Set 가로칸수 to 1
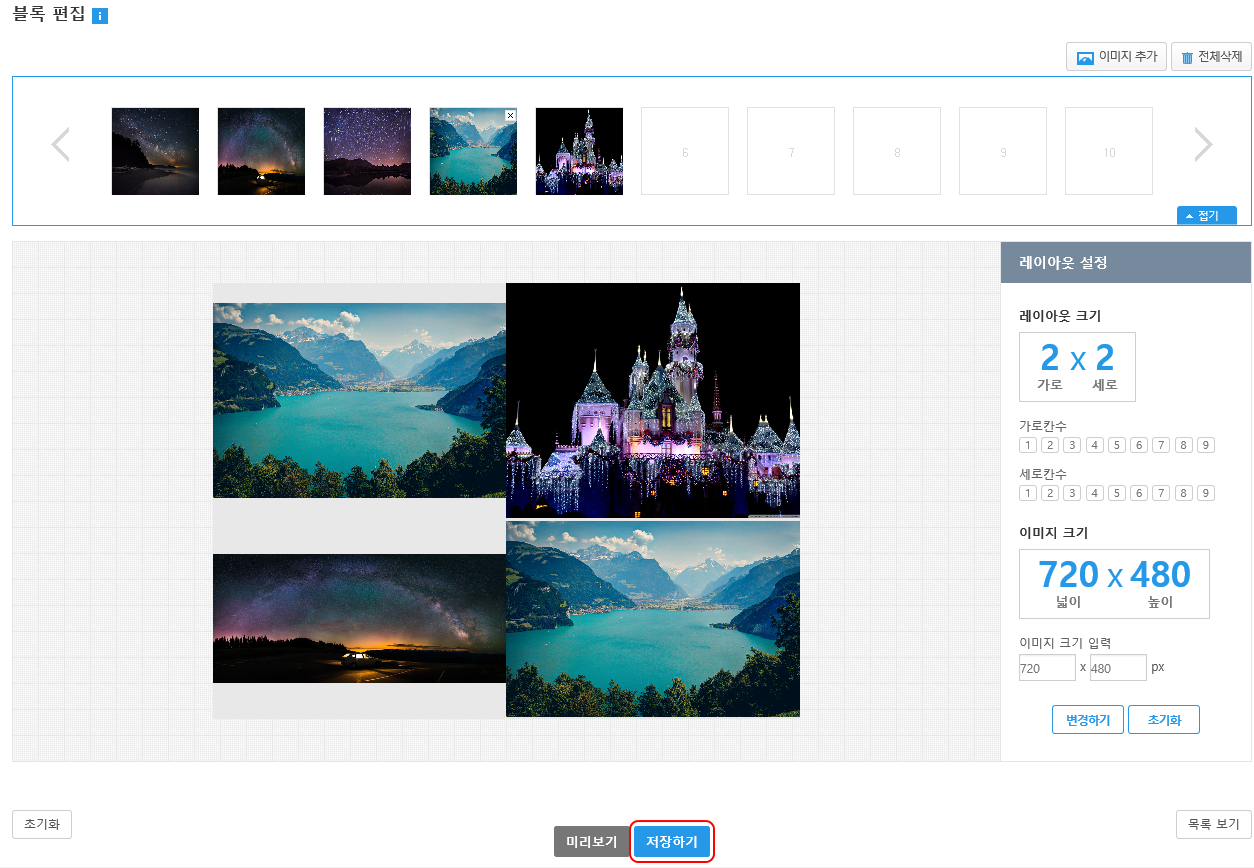1254x868 pixels. 1028,445
